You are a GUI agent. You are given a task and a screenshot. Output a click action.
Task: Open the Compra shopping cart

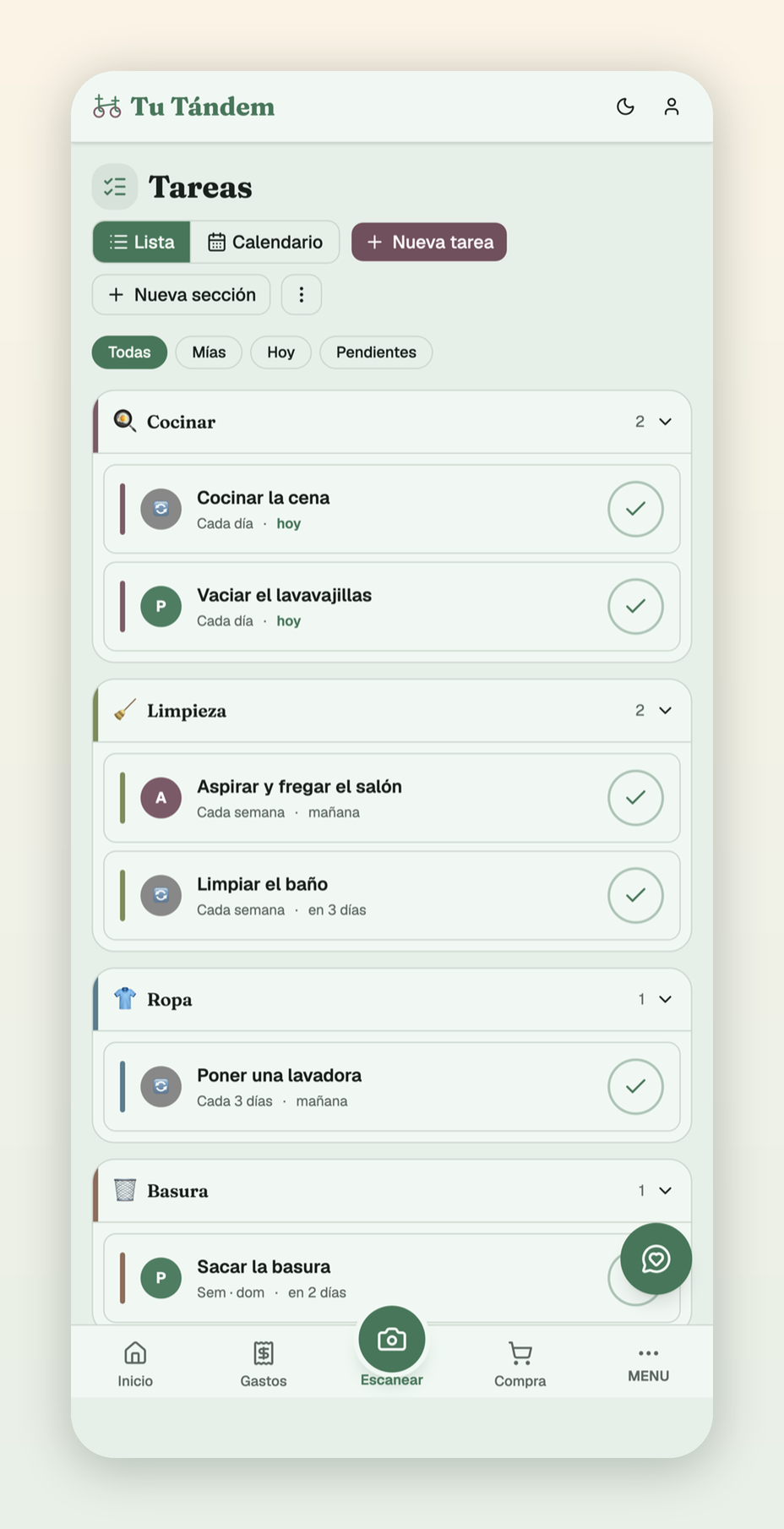(x=520, y=1363)
